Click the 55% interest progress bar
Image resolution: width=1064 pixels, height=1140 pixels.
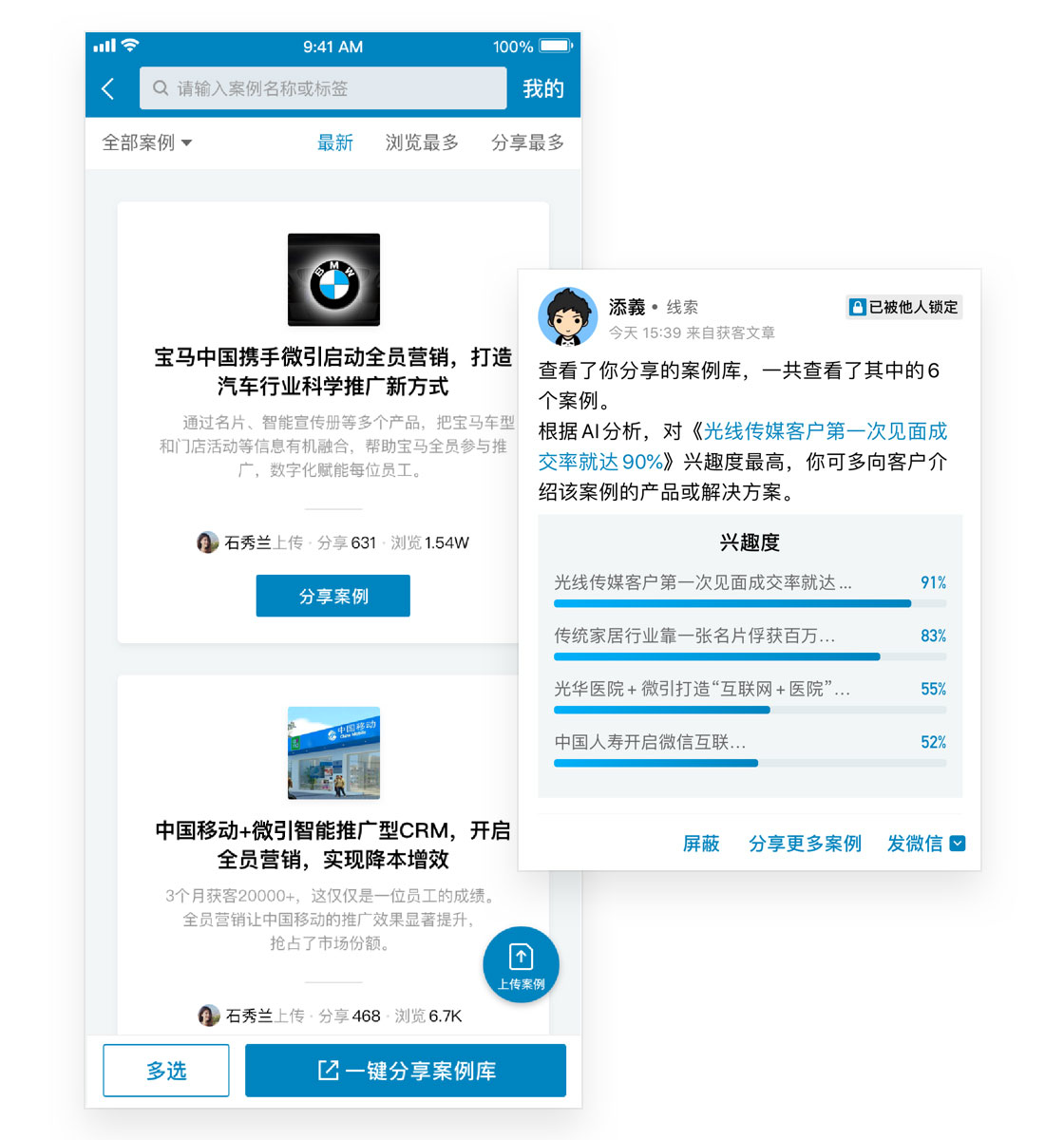(750, 710)
